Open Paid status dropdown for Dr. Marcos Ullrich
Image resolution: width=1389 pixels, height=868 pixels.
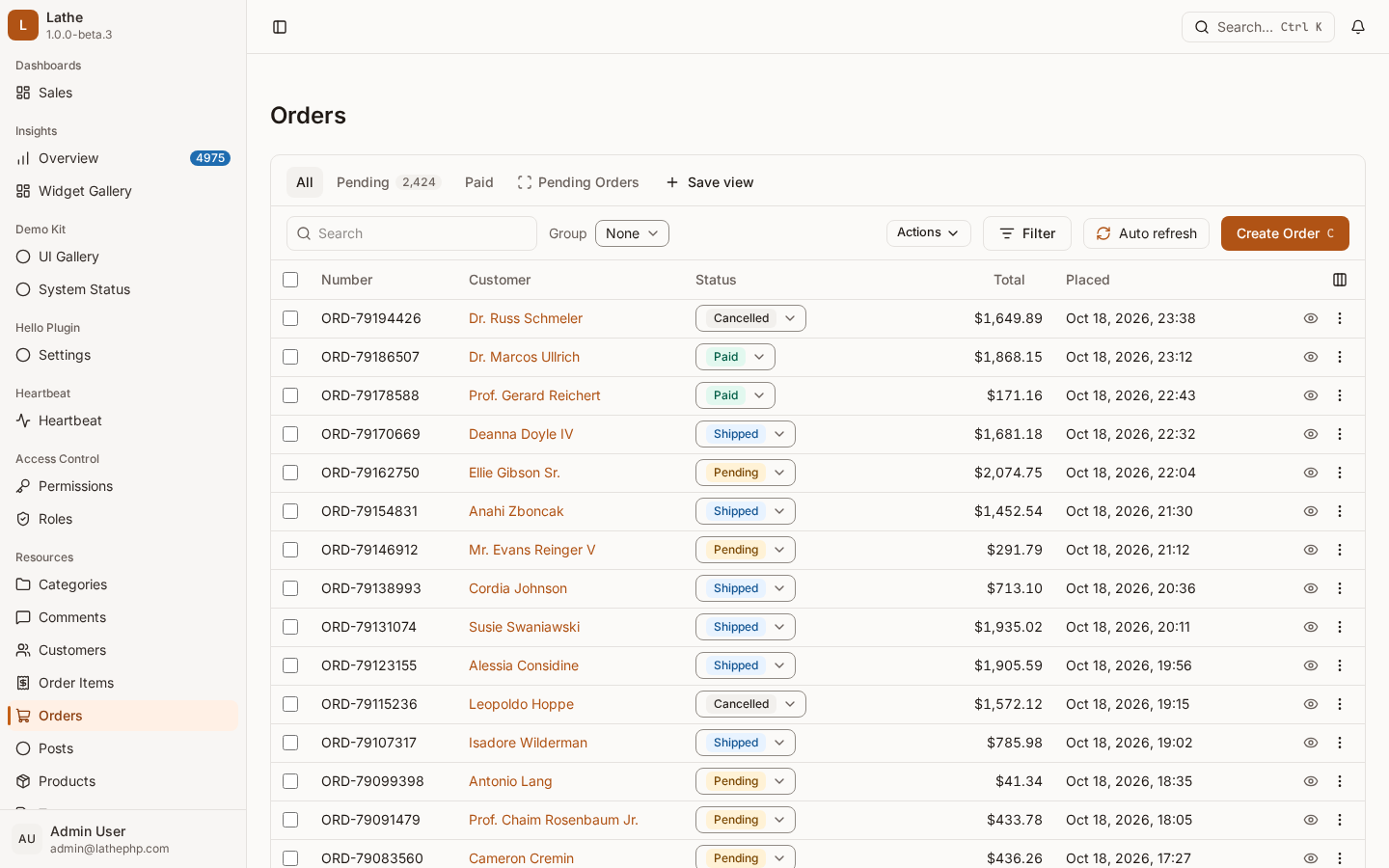735,357
